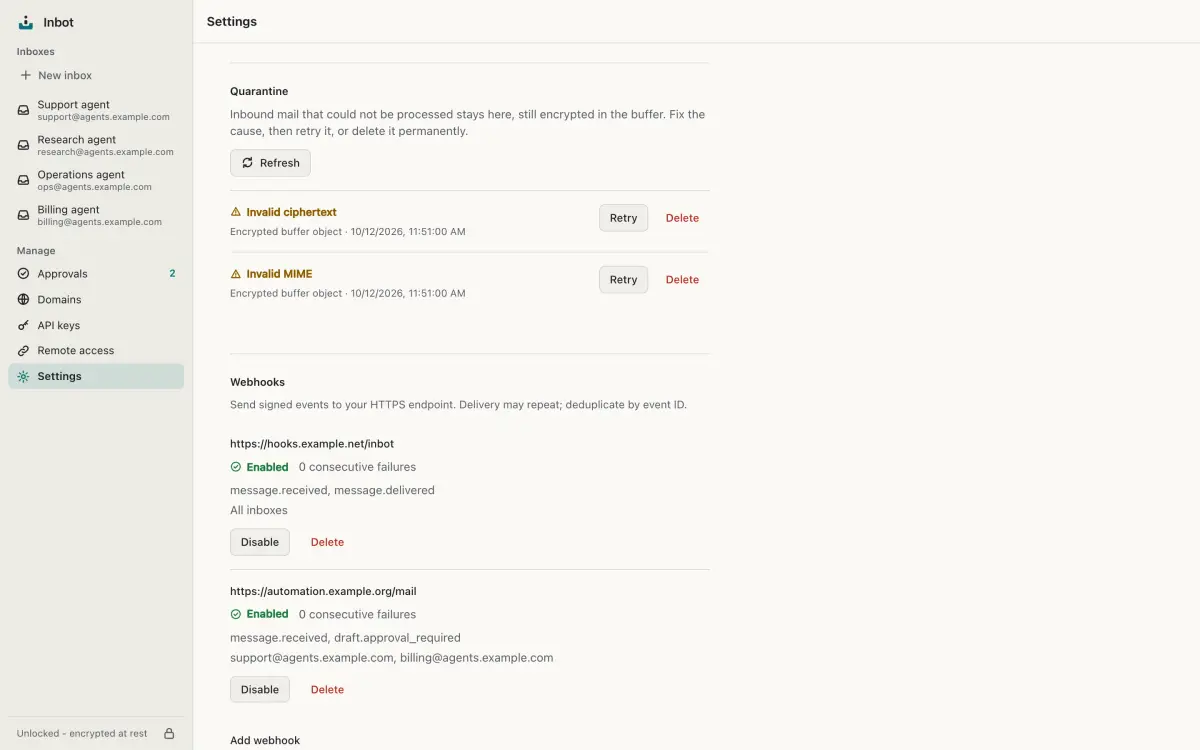Delete the hooks.example.net/inbot webhook
This screenshot has width=1200, height=750.
coord(327,542)
